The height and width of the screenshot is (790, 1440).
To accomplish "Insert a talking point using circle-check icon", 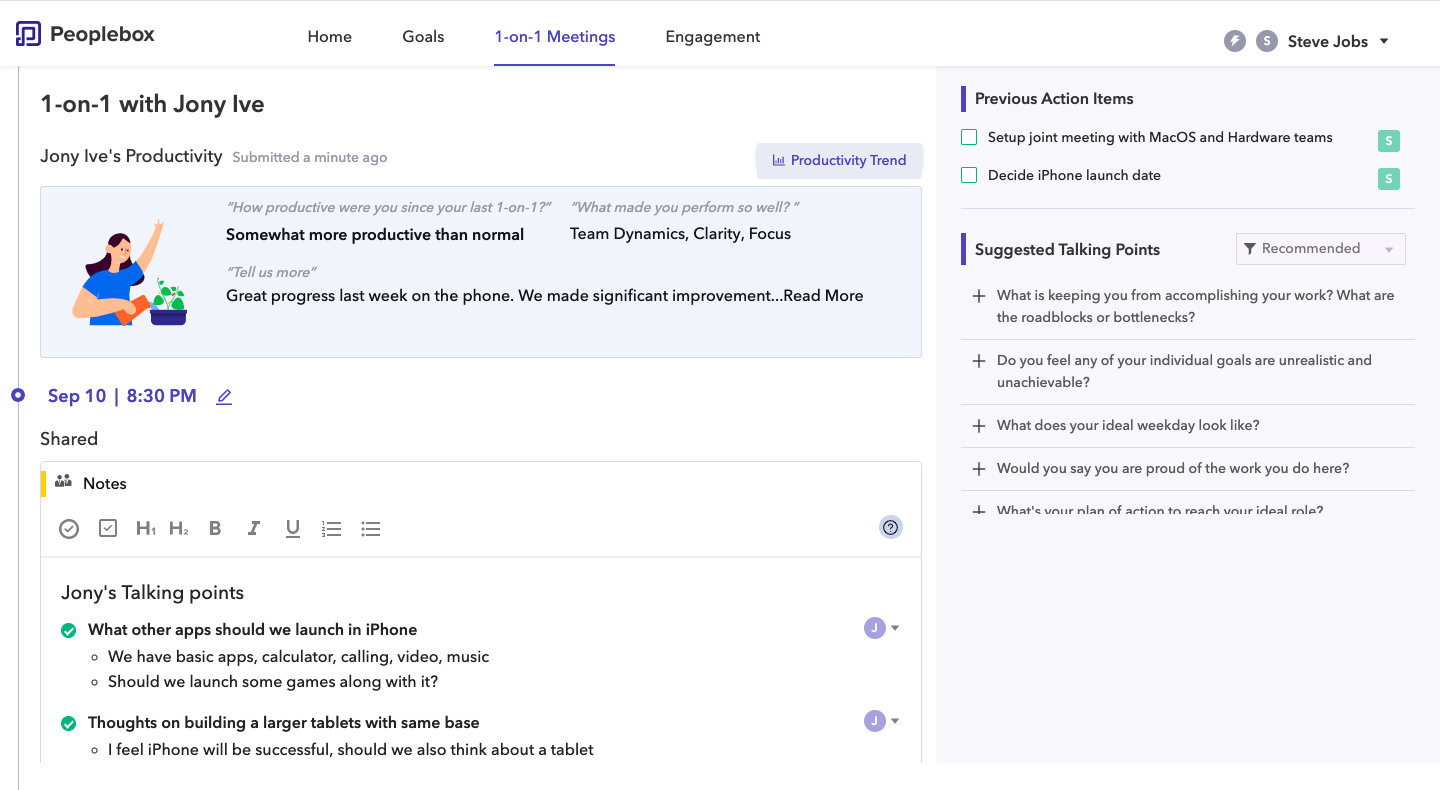I will coord(69,529).
